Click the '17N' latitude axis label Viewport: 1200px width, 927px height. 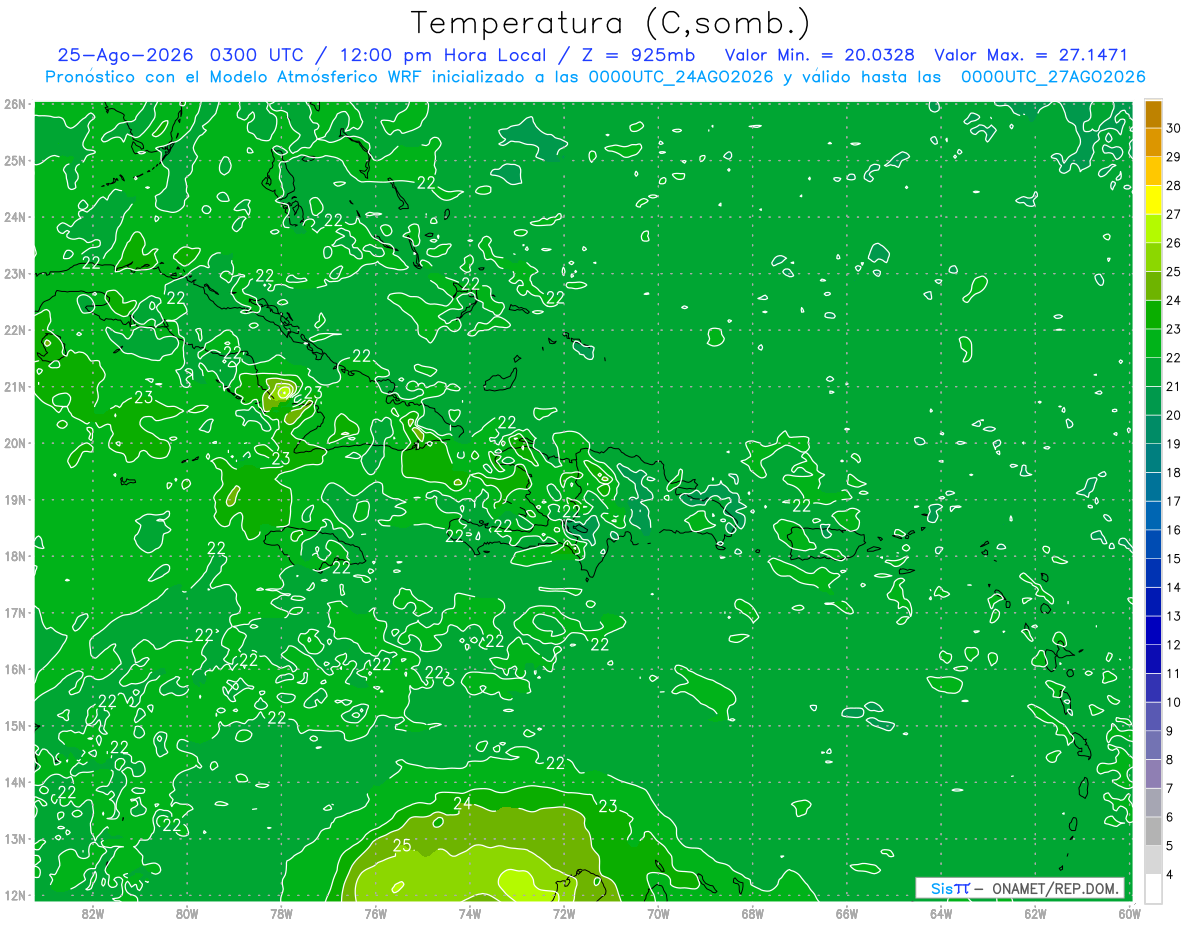(14, 612)
